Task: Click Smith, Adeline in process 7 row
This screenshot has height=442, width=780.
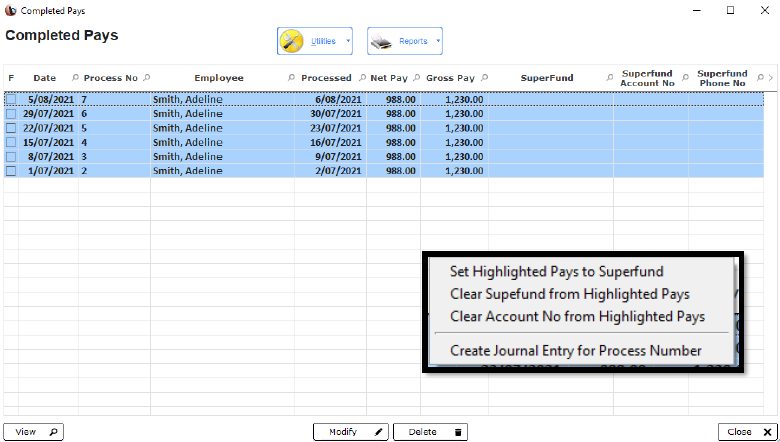Action: pos(188,99)
